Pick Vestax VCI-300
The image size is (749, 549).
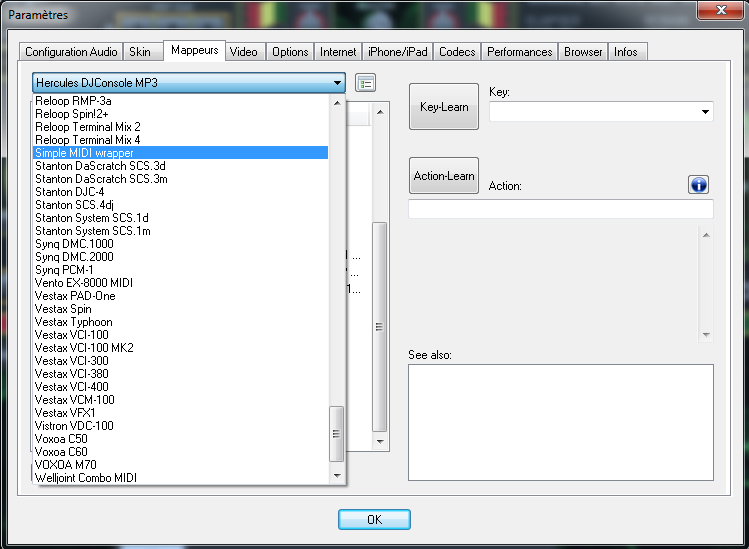(181, 361)
